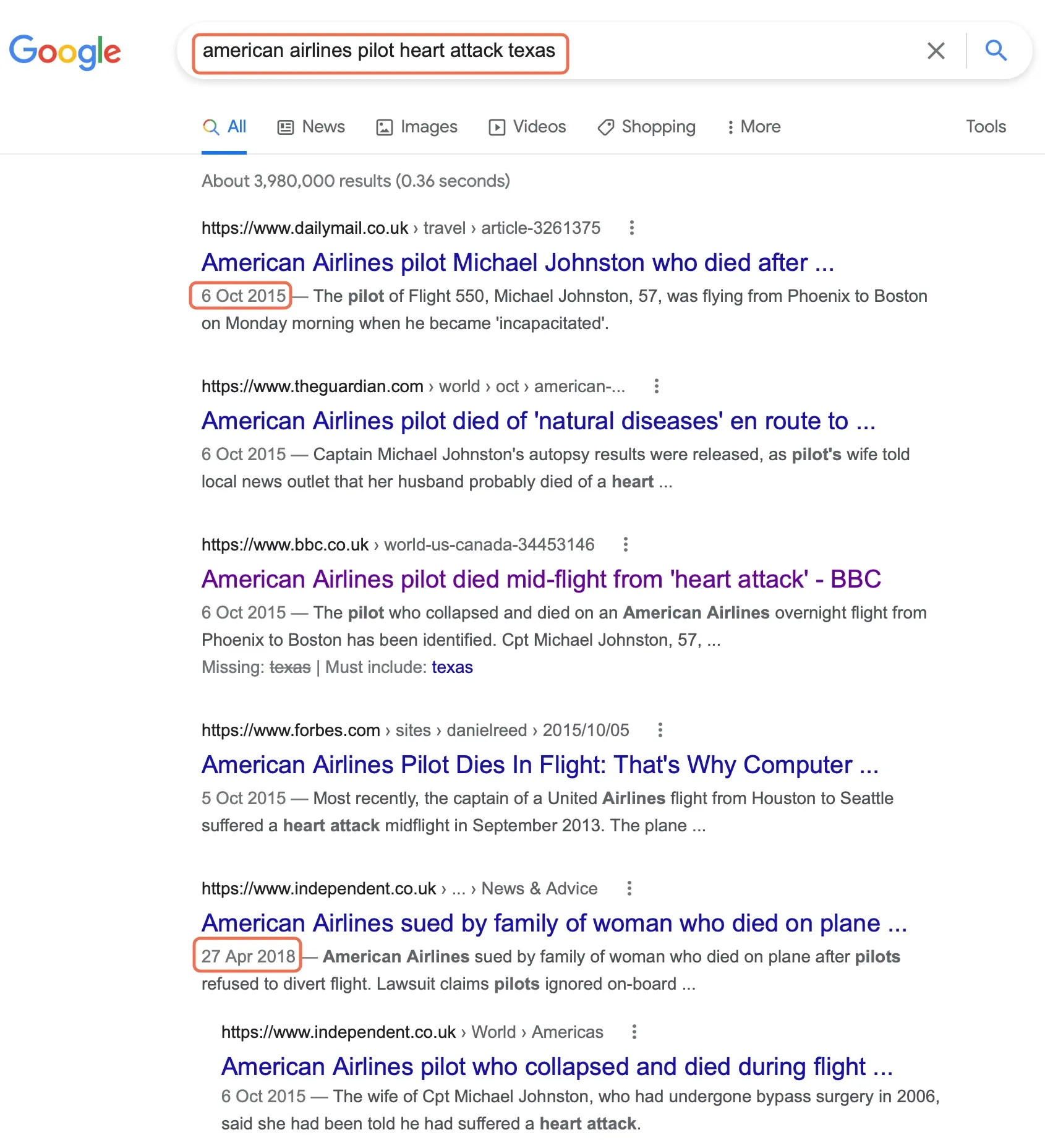Switch to the Shopping tab
This screenshot has width=1045, height=1148.
pyautogui.click(x=646, y=127)
